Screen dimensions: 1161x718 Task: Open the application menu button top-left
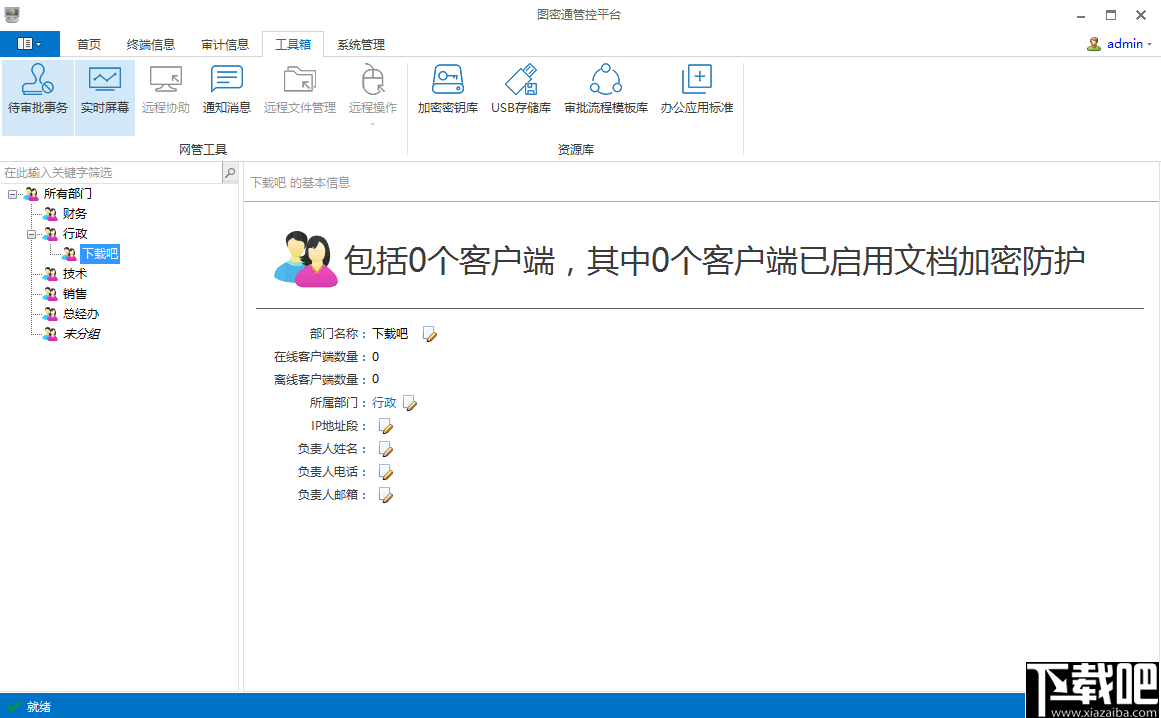[30, 43]
